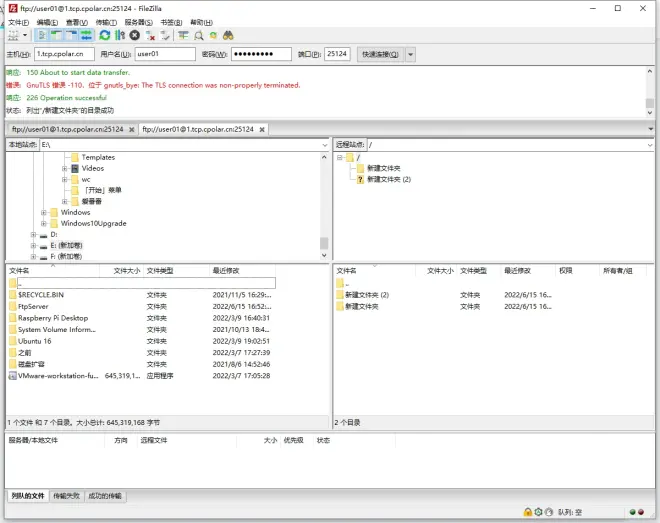Expand the Windows10Upgrade folder node
Screen dimensions: 660x523
(44, 223)
